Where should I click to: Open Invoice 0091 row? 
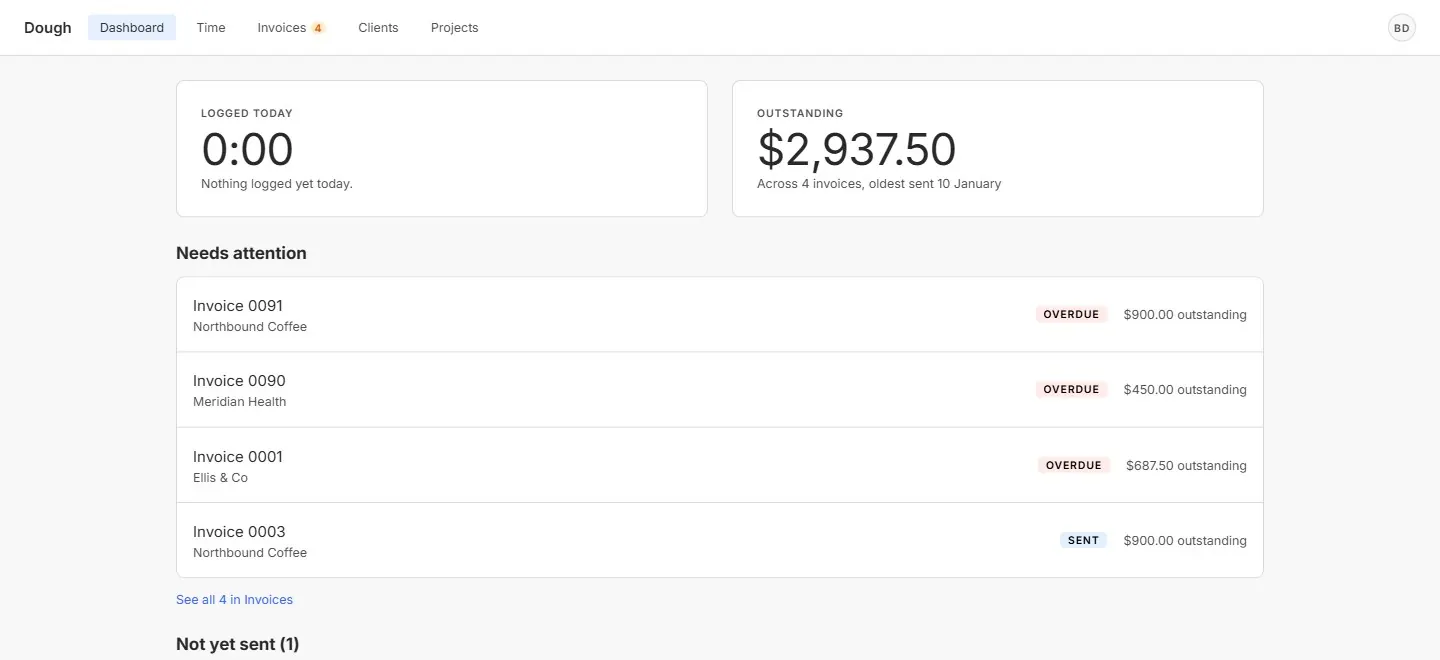[x=720, y=315]
